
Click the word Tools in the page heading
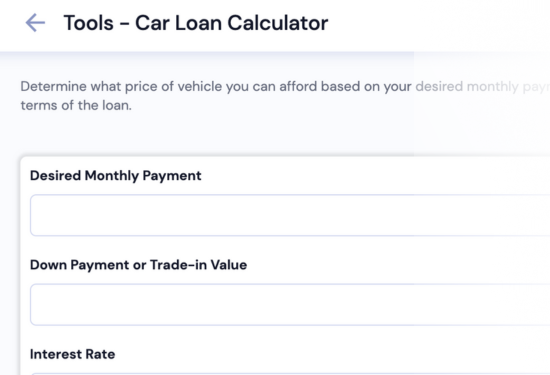(x=88, y=23)
